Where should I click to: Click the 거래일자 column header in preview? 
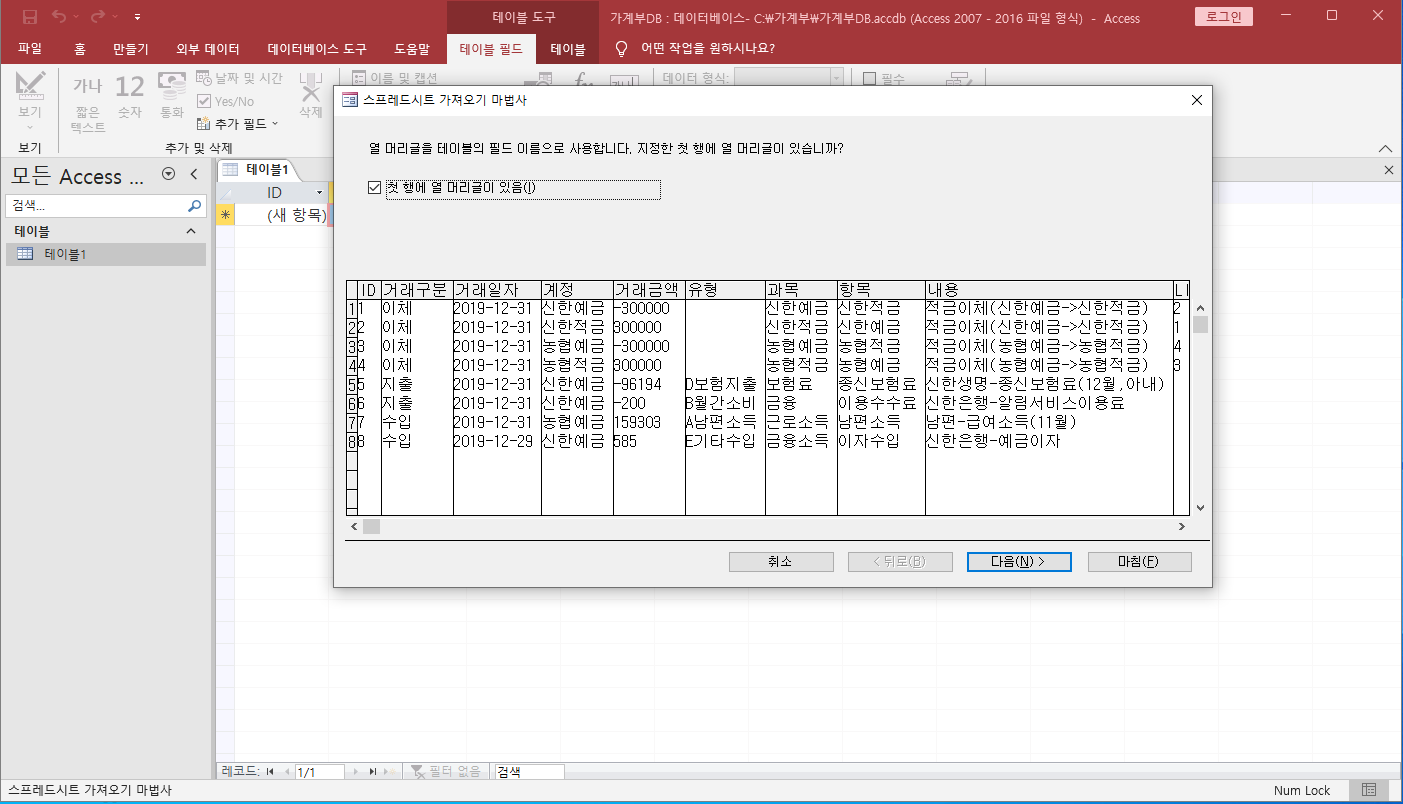(497, 290)
